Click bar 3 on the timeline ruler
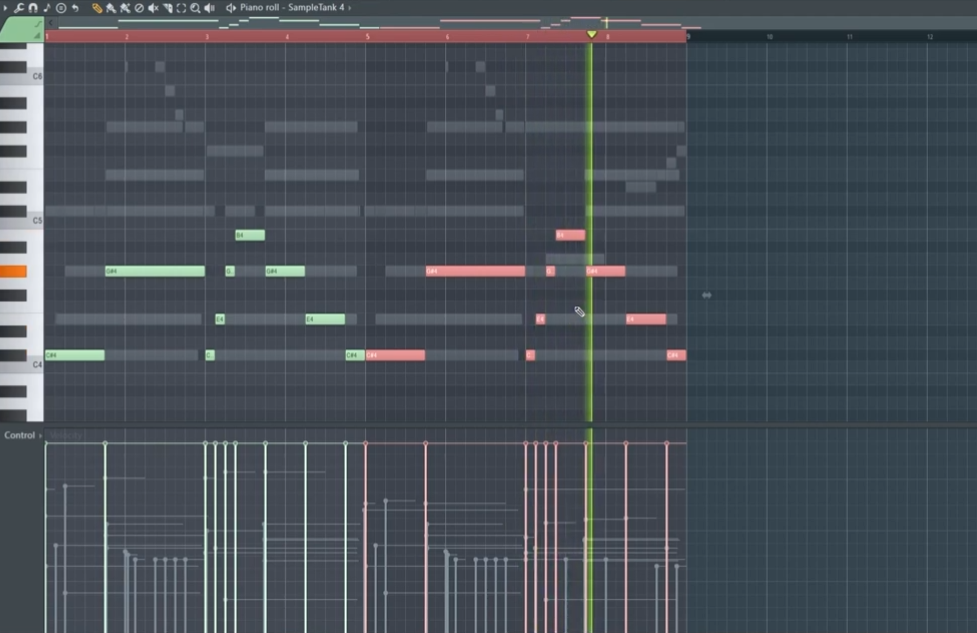Screen dimensions: 977x633 207,37
